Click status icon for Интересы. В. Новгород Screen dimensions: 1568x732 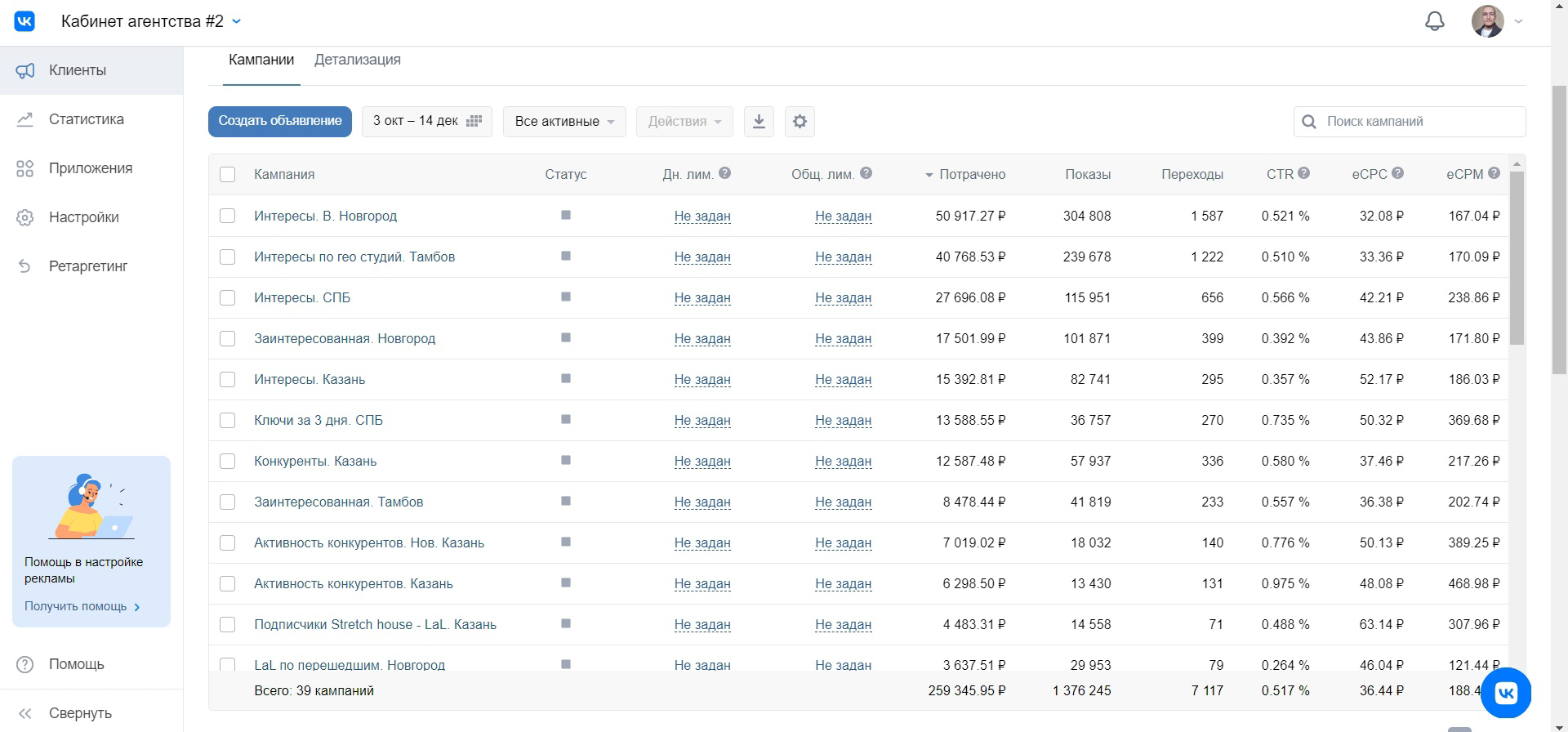tap(566, 215)
